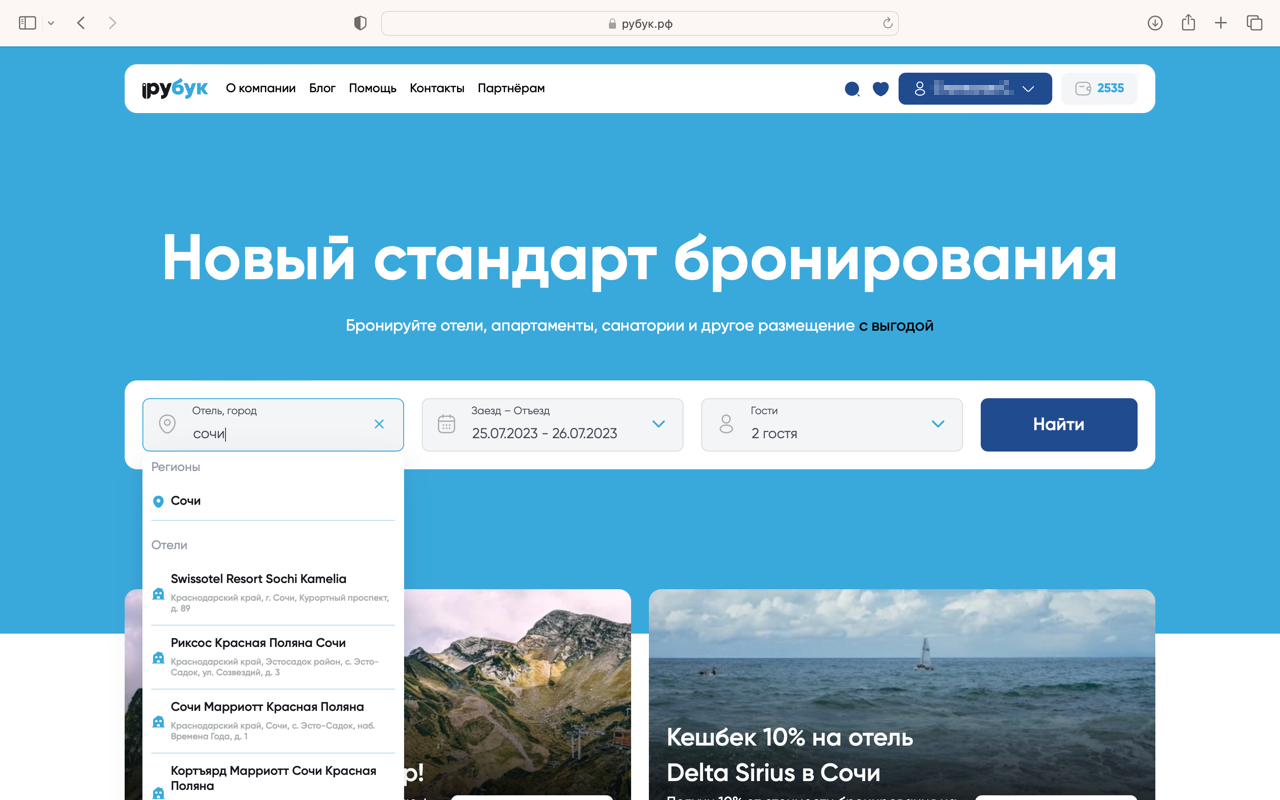The height and width of the screenshot is (800, 1280).
Task: Open favorites via the heart icon
Action: click(880, 89)
